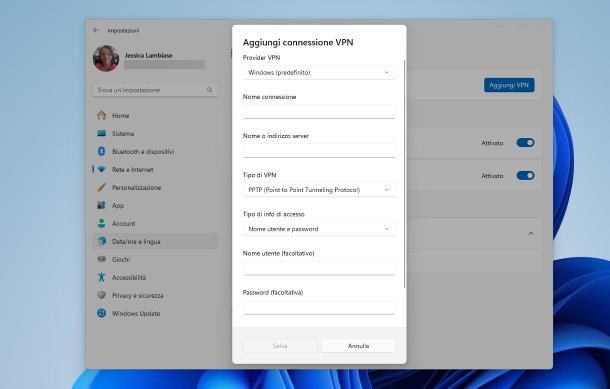Select the Privacy e sicurezza label
Image resolution: width=610 pixels, height=389 pixels.
[x=138, y=295]
